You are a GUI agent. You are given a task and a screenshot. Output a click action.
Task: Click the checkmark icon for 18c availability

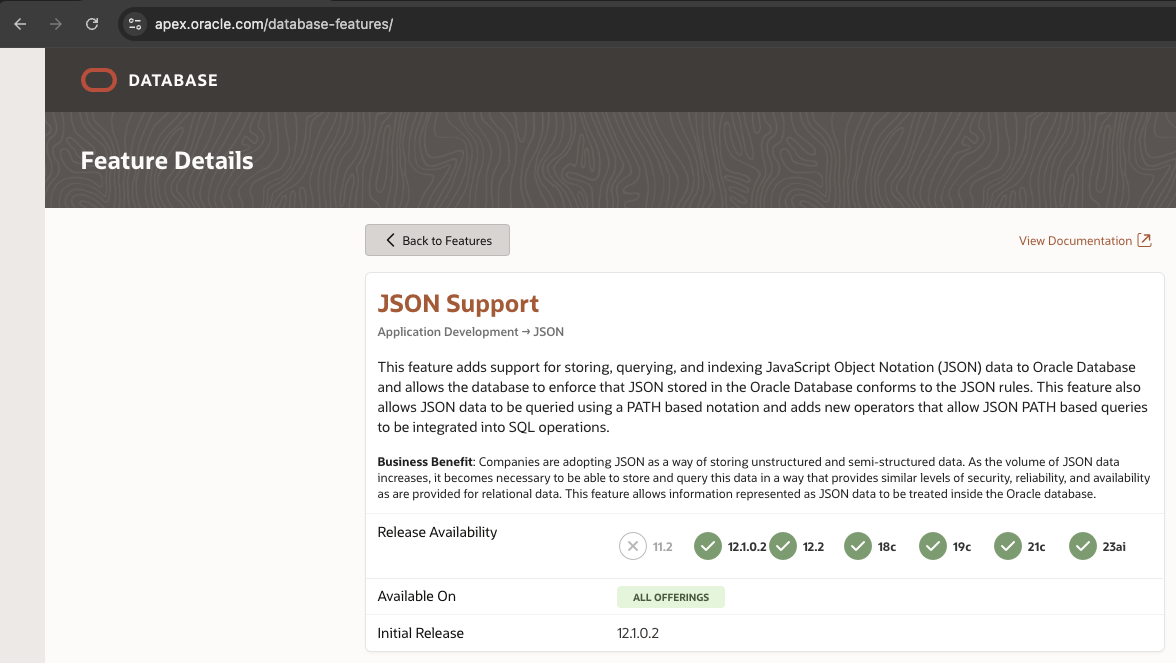[x=857, y=546]
